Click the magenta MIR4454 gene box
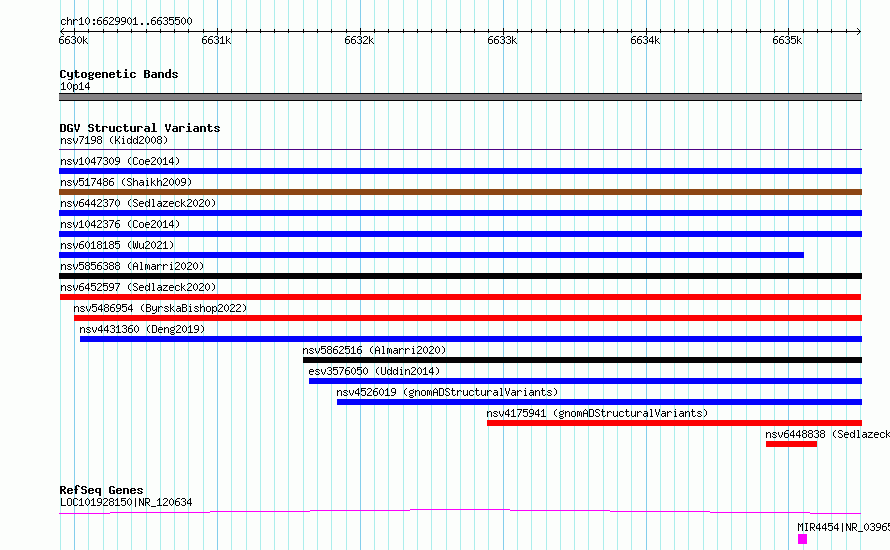 click(802, 539)
